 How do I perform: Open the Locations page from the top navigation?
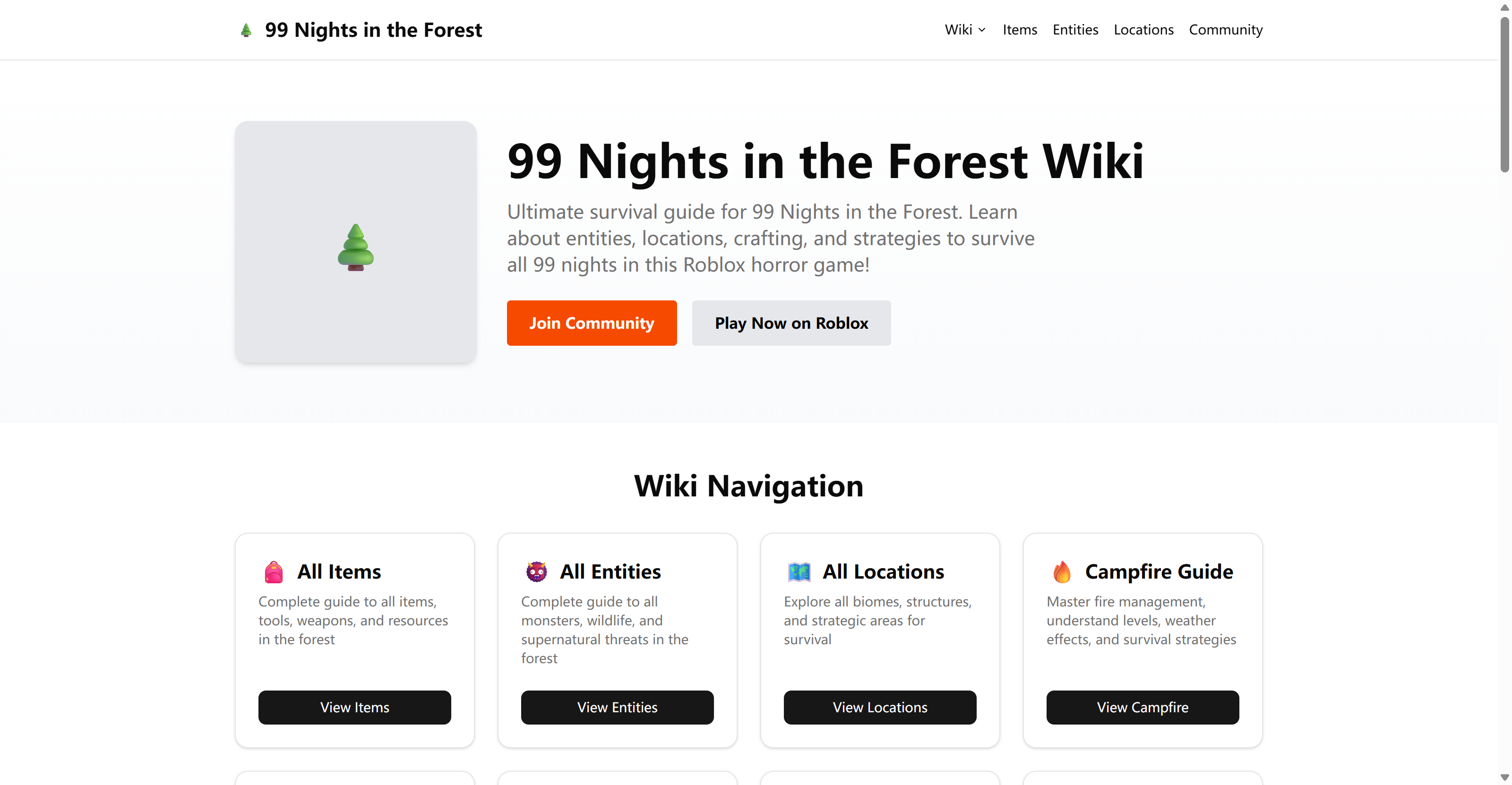point(1143,29)
